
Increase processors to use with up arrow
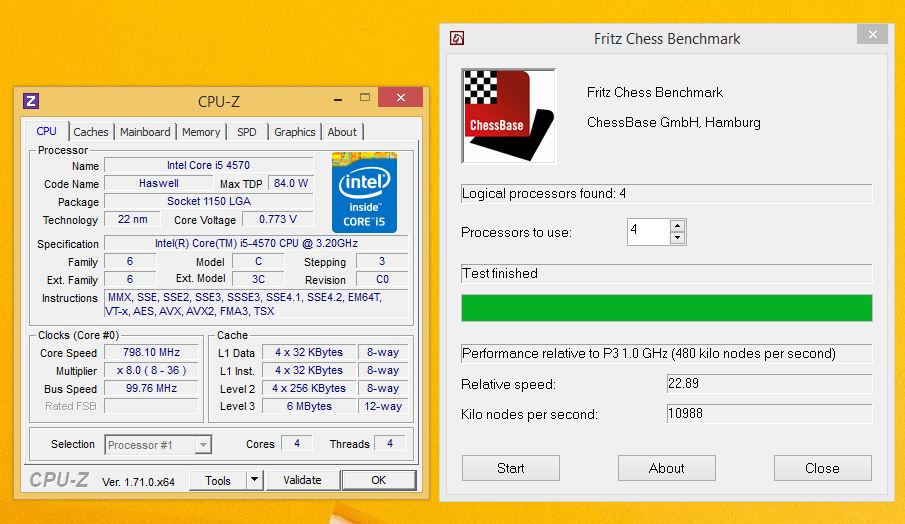tap(678, 226)
